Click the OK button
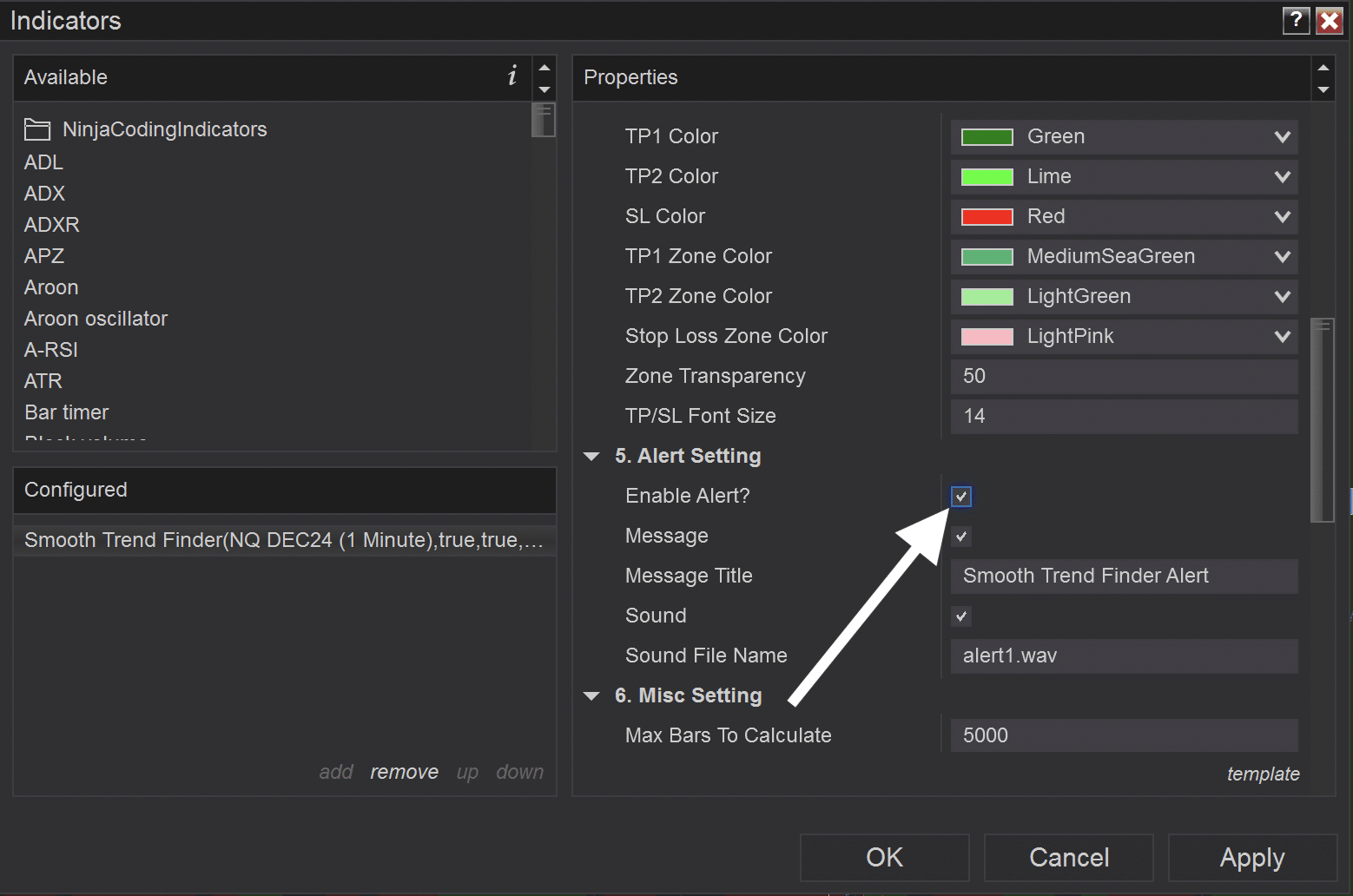This screenshot has height=896, width=1353. (885, 858)
